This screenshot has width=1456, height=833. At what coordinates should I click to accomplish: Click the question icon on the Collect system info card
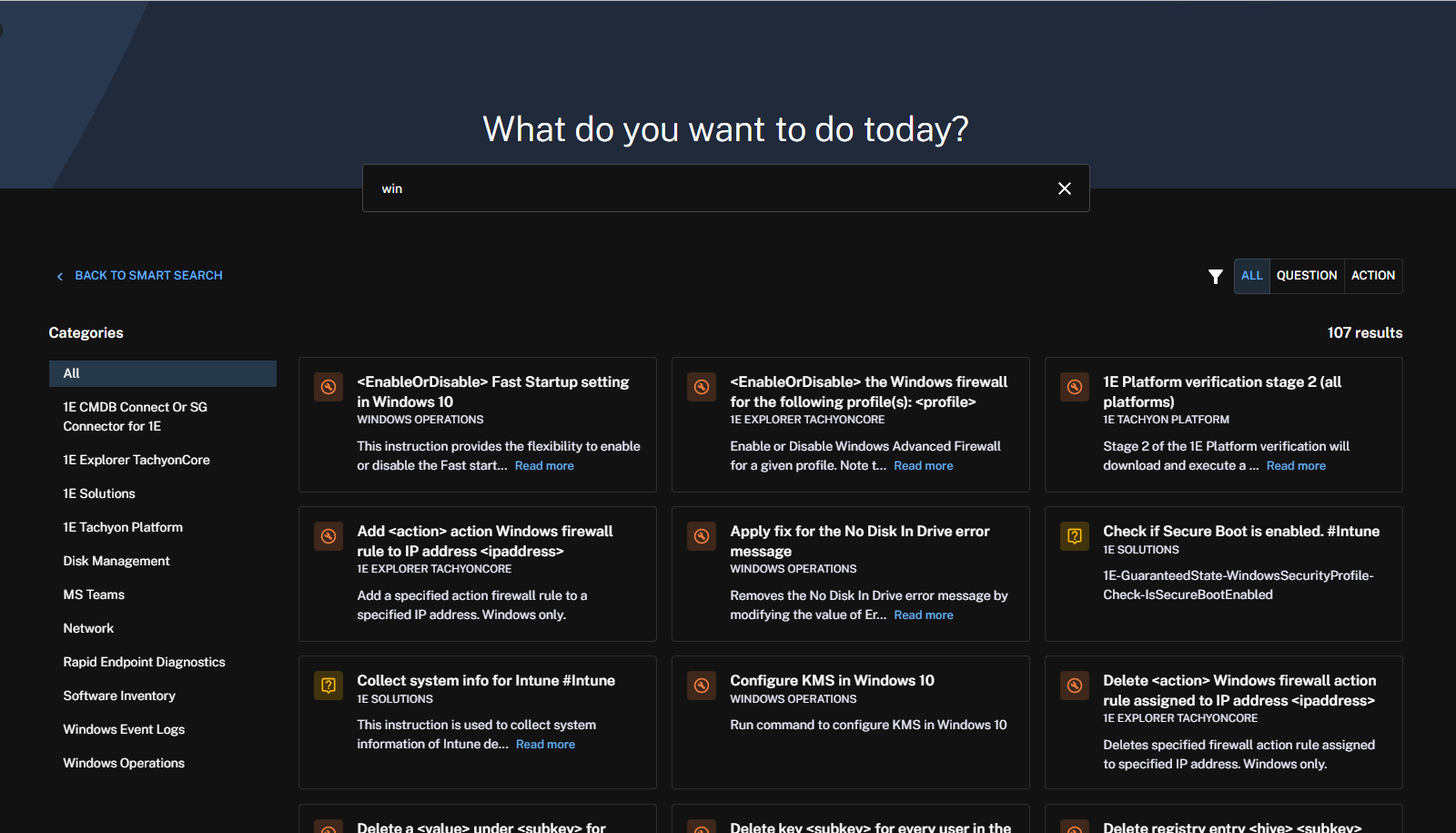click(329, 686)
